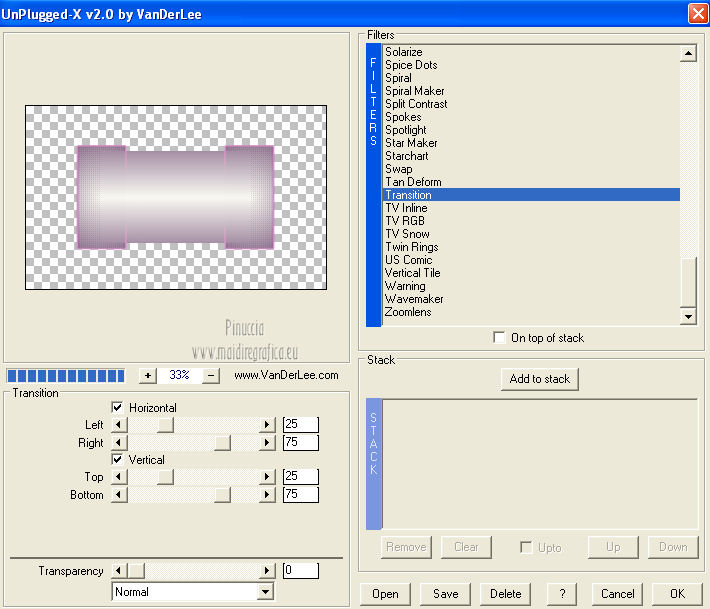Click right arrow of Bottom slider

[x=267, y=494]
